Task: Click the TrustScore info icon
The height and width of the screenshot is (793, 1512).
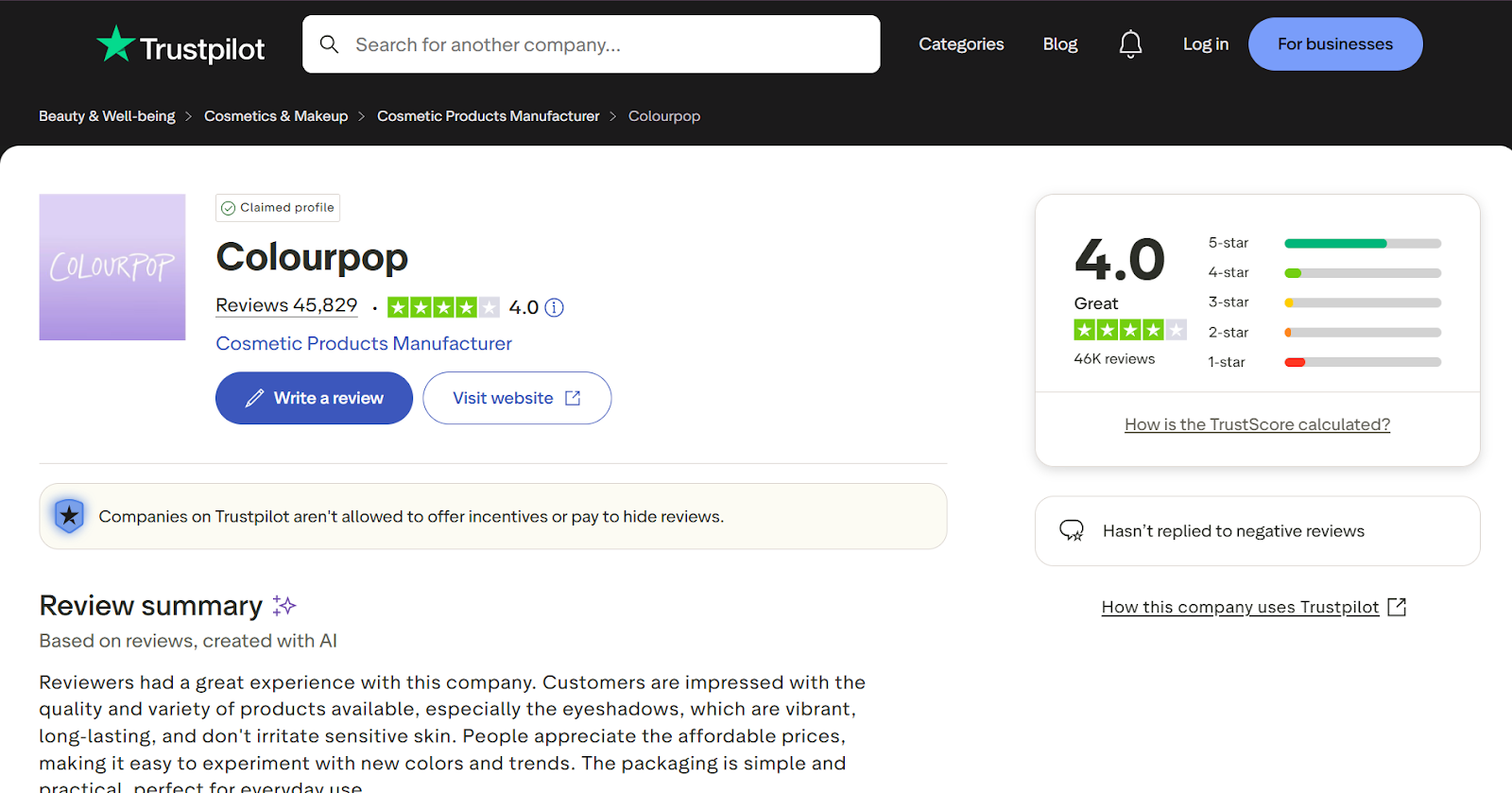Action: click(x=555, y=307)
